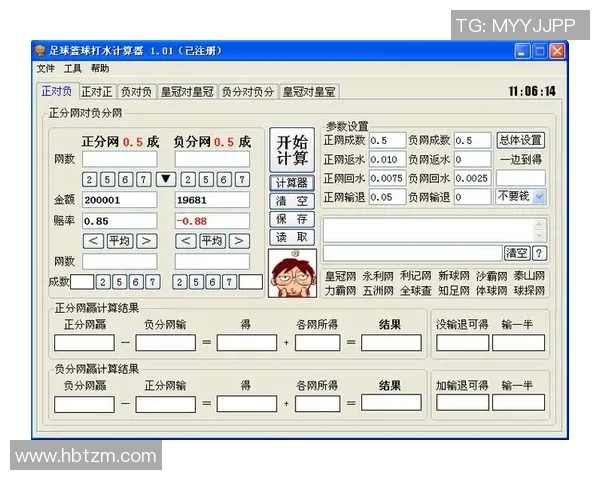Image resolution: width=600 pixels, height=480 pixels.
Task: Click the 球探网 link
Action: 529,291
